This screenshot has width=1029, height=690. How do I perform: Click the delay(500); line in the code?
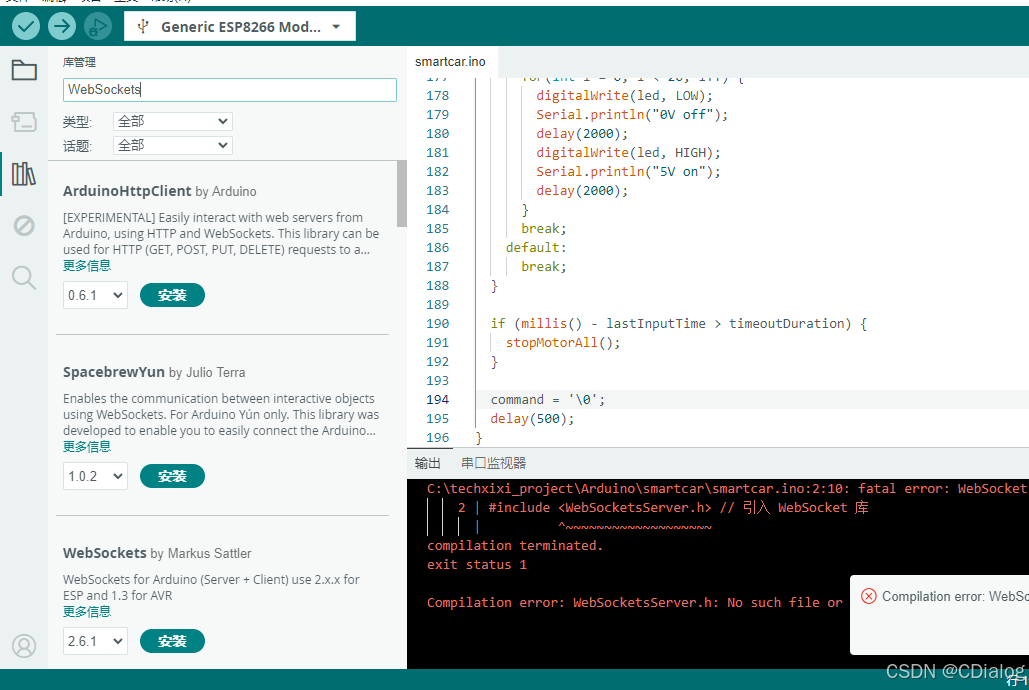532,419
